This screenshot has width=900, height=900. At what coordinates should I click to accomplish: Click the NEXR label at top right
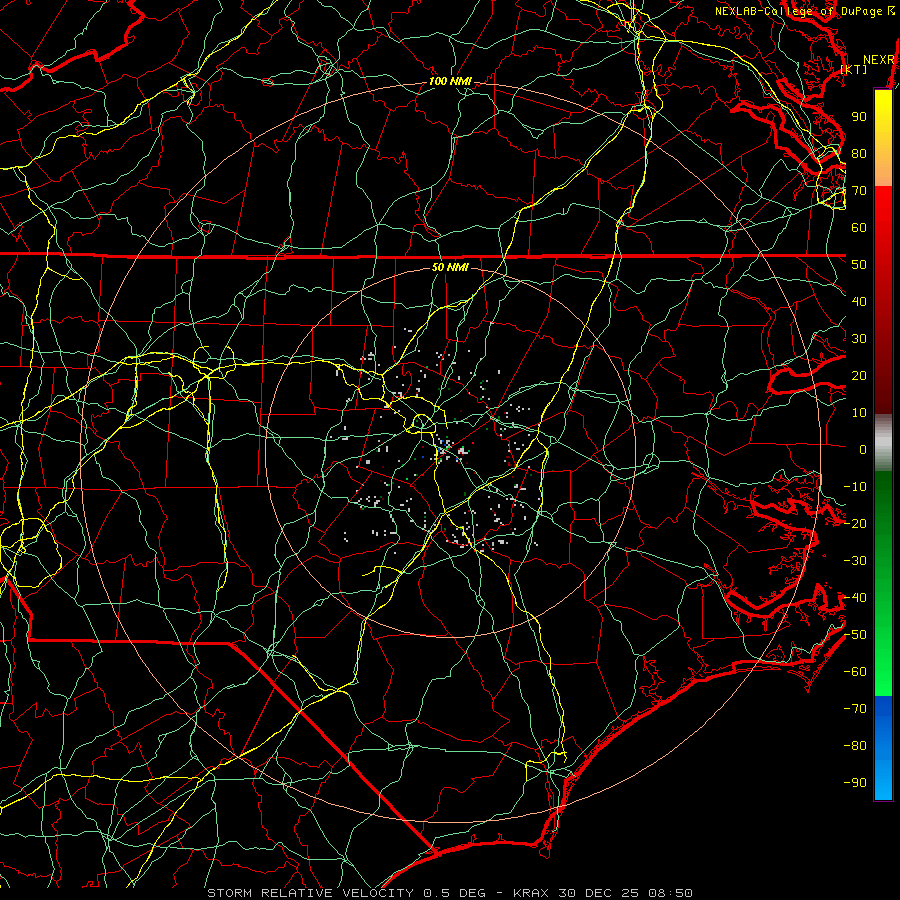coord(879,60)
